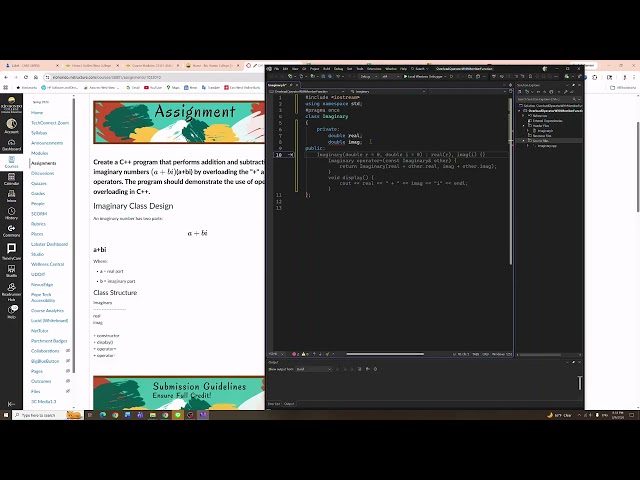Click the browser back arrow
The height and width of the screenshot is (480, 640).
[6, 77]
